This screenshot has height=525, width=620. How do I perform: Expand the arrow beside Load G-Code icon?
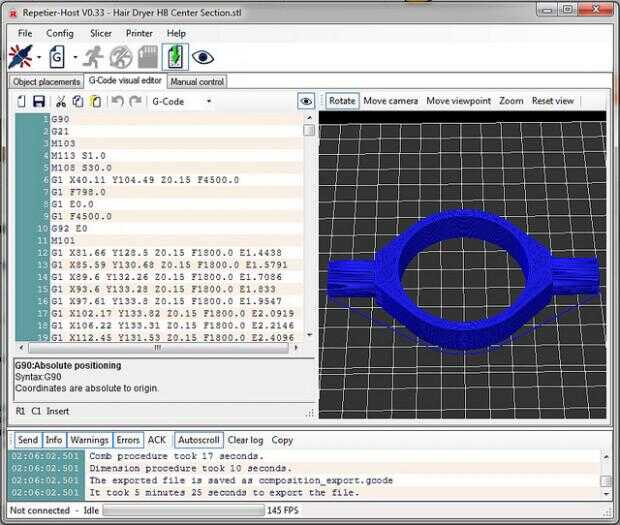point(74,57)
